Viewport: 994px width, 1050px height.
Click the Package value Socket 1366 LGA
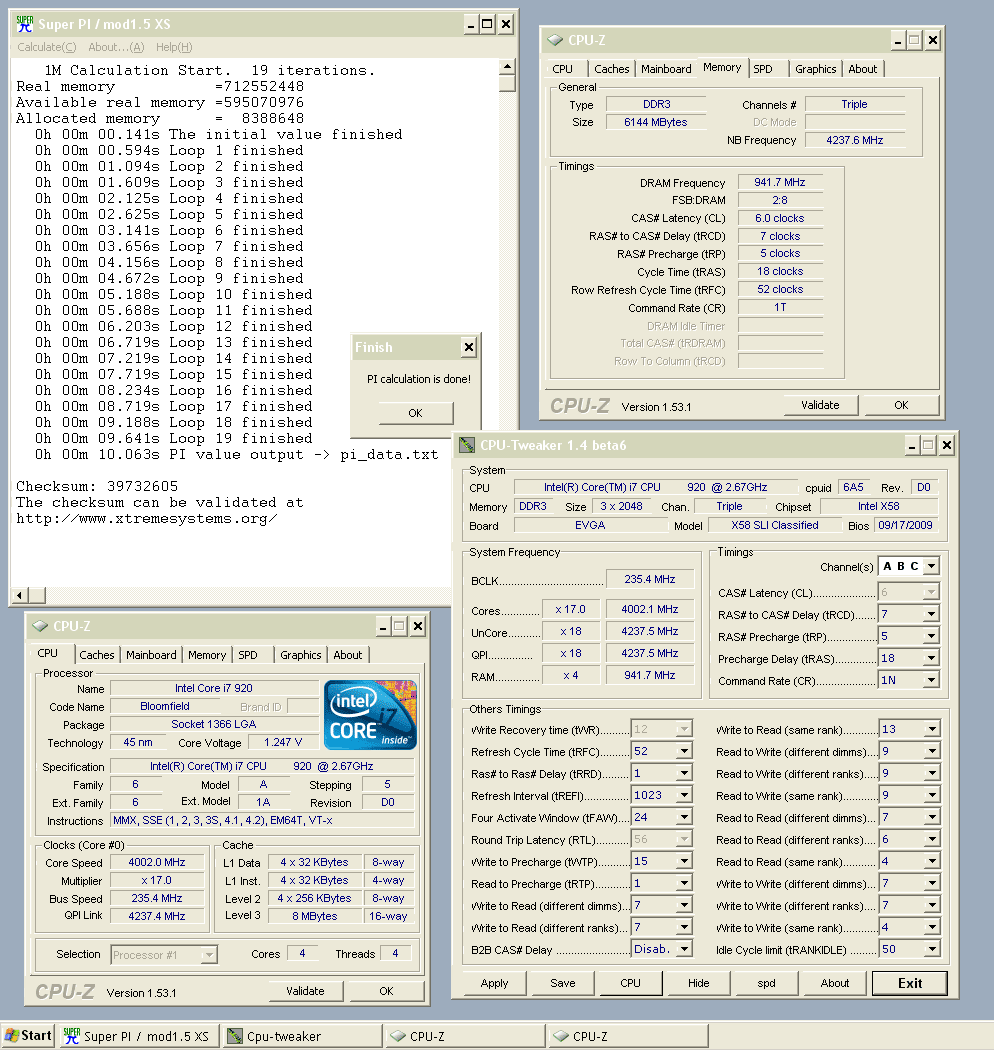214,725
